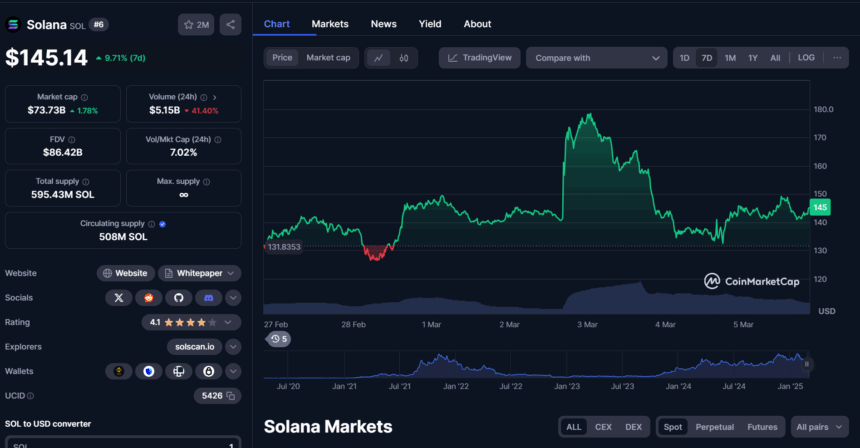Select the second wallet shield icon
The height and width of the screenshot is (448, 860).
point(149,371)
